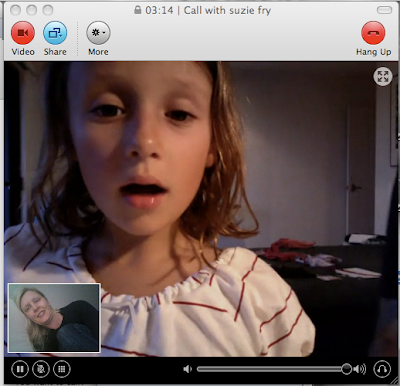This screenshot has width=400, height=386.
Task: End the call with Hang Up
Action: tap(373, 33)
